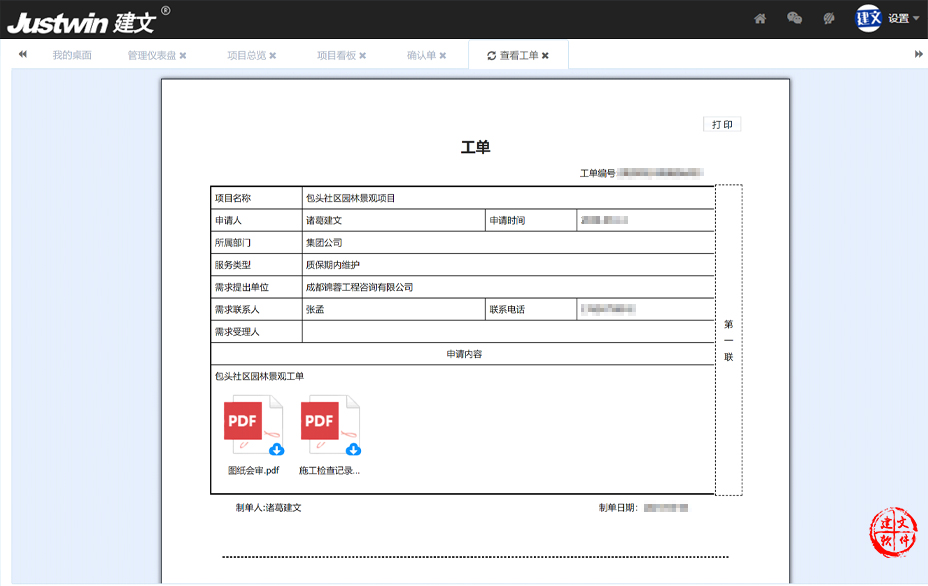
Task: Download 施工检查记录 PDF via cloud icon
Action: (353, 449)
